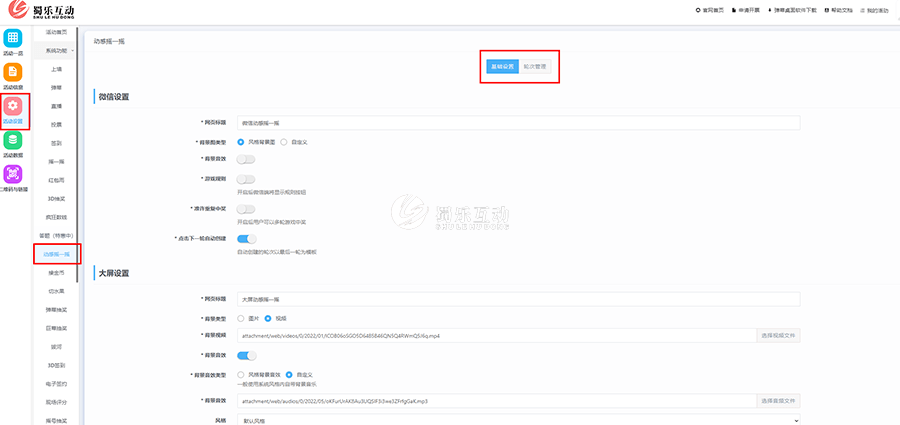The height and width of the screenshot is (425, 900).
Task: Click the 大屏动感摇一摇 page title field
Action: (x=518, y=299)
